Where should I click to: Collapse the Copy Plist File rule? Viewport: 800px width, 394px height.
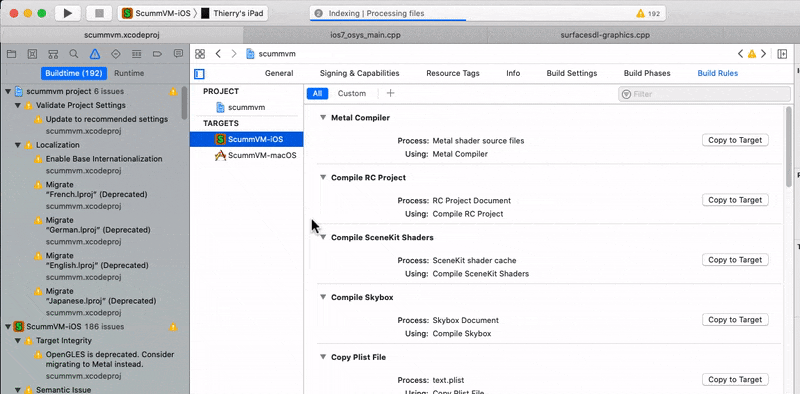(322, 357)
